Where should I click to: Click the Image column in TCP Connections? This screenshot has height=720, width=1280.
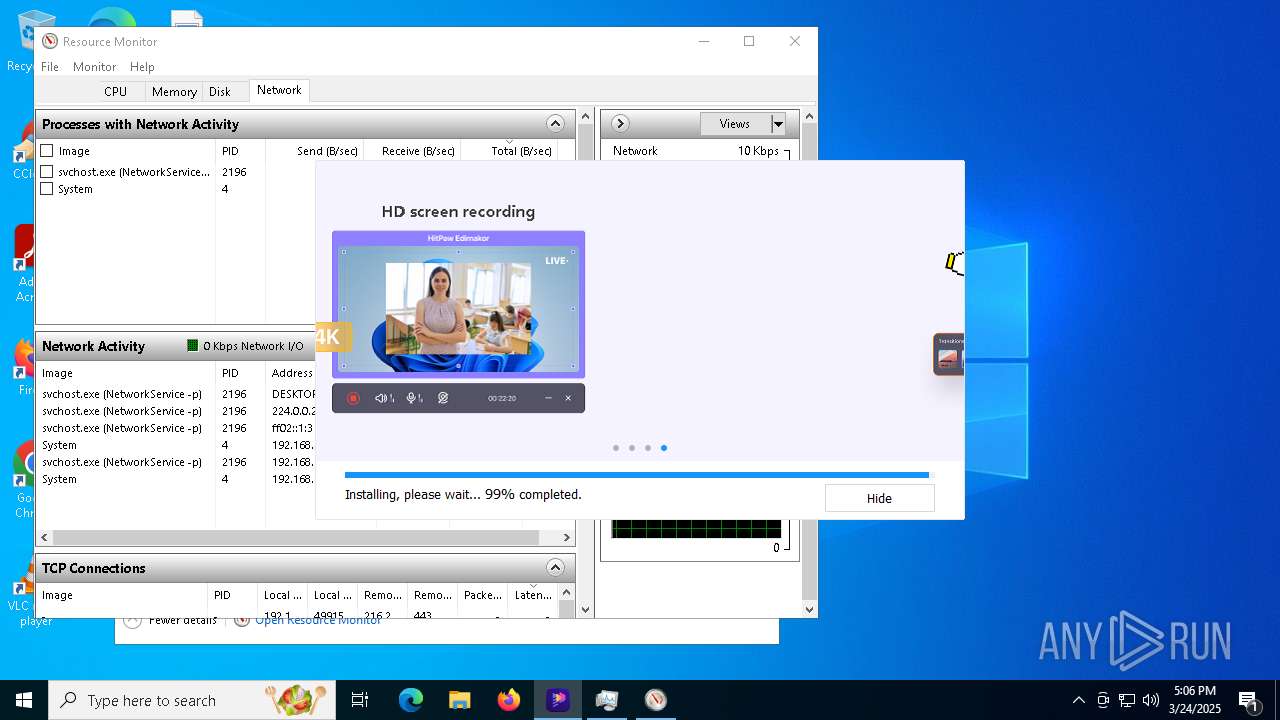122,595
